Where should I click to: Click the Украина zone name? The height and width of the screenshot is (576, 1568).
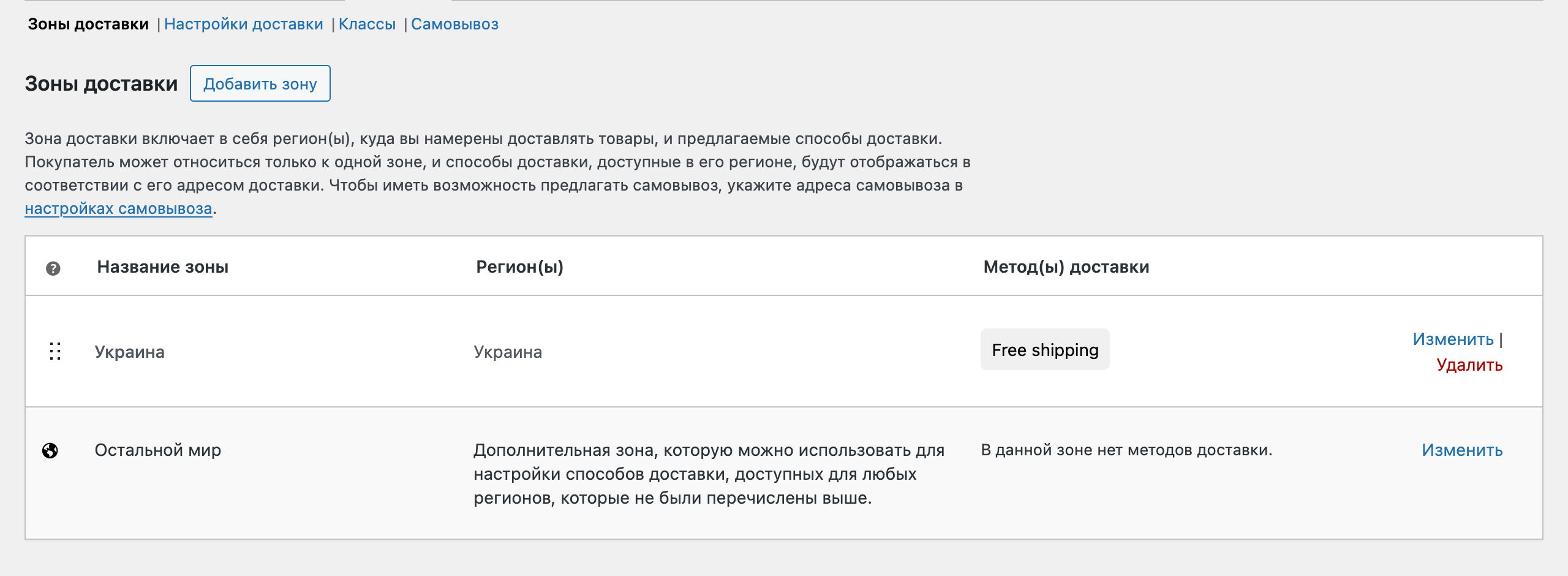click(130, 352)
